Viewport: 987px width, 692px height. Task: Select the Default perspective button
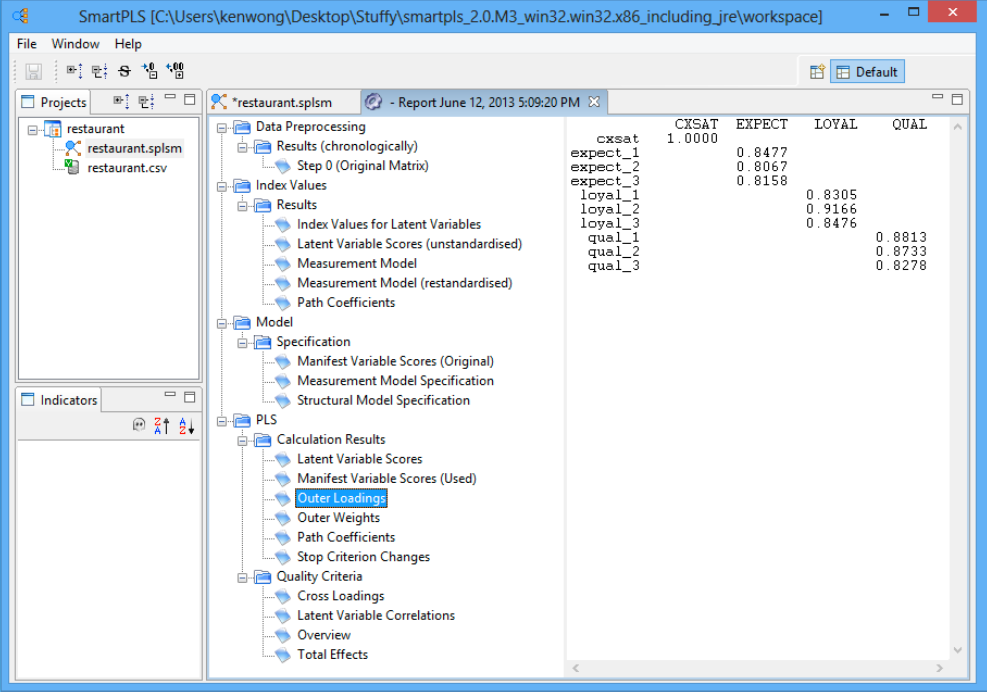coord(867,72)
